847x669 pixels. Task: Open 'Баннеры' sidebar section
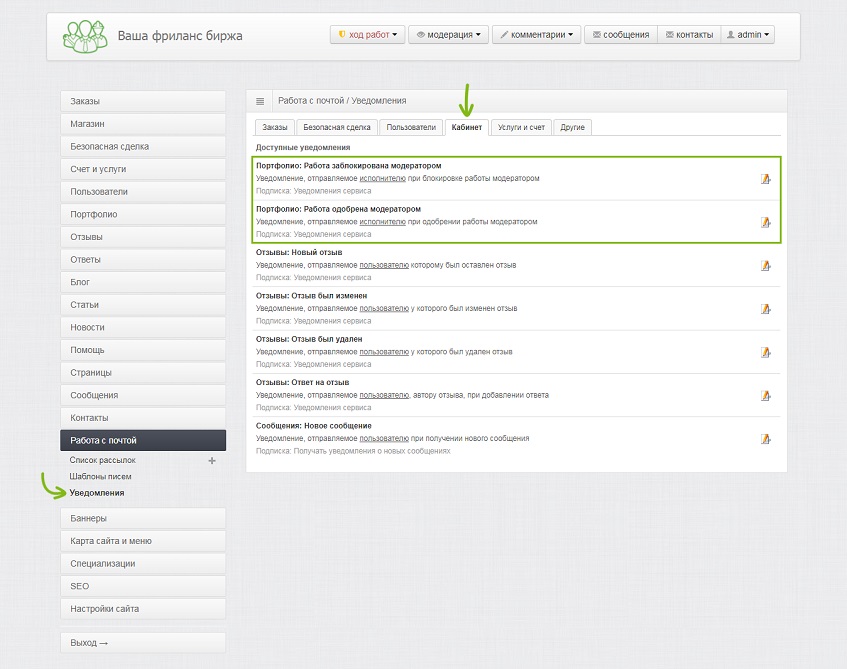143,518
